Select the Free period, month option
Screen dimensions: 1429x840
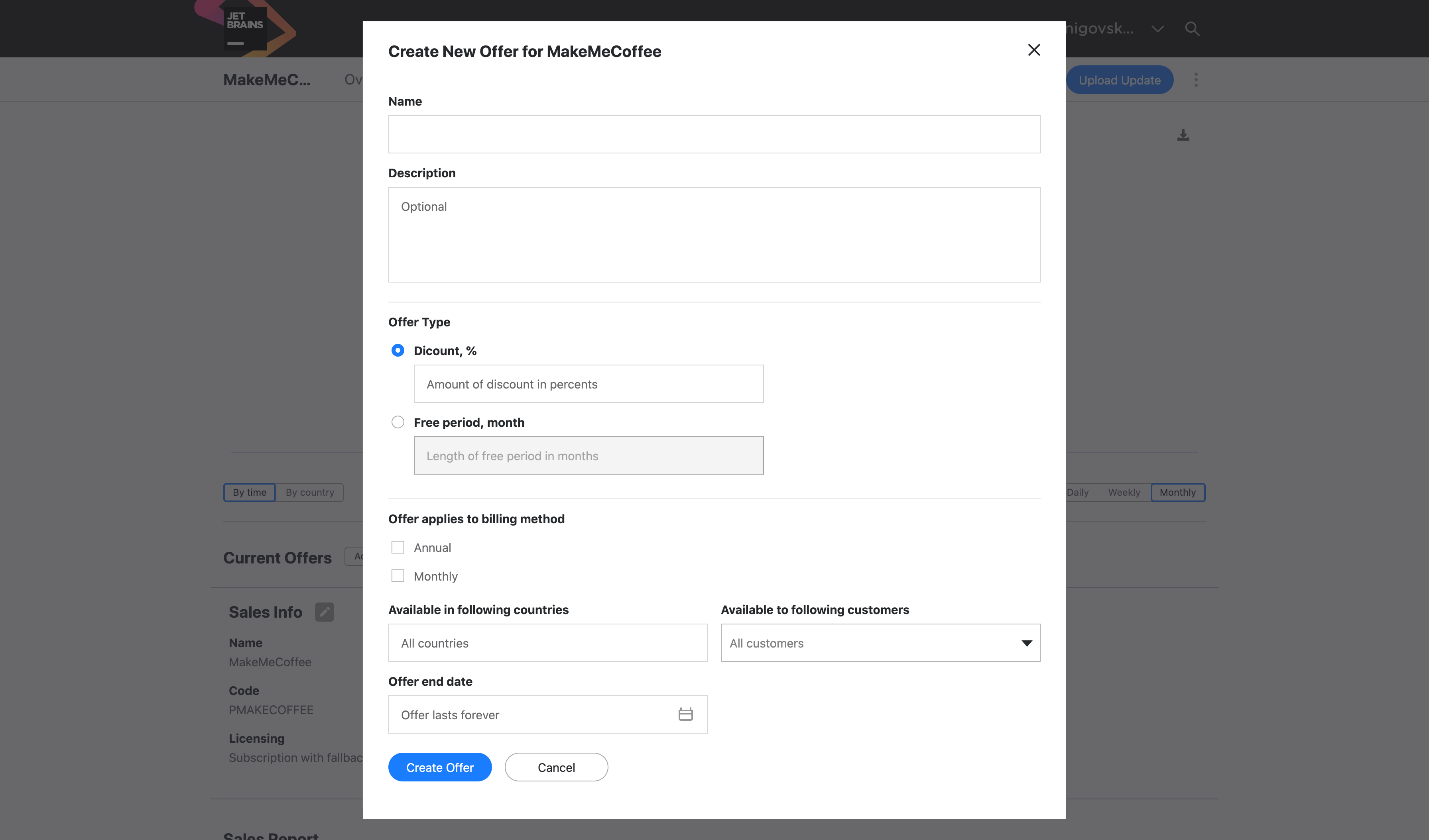(x=398, y=422)
